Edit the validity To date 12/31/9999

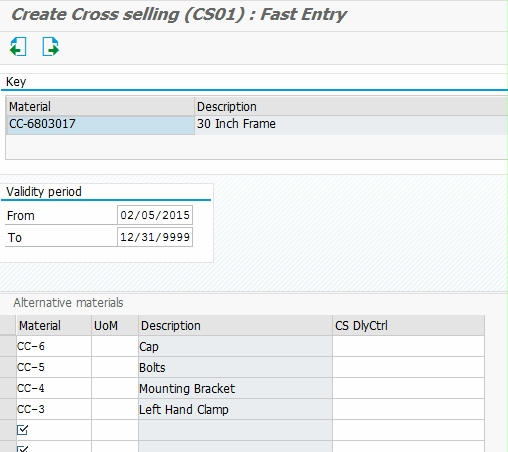155,237
